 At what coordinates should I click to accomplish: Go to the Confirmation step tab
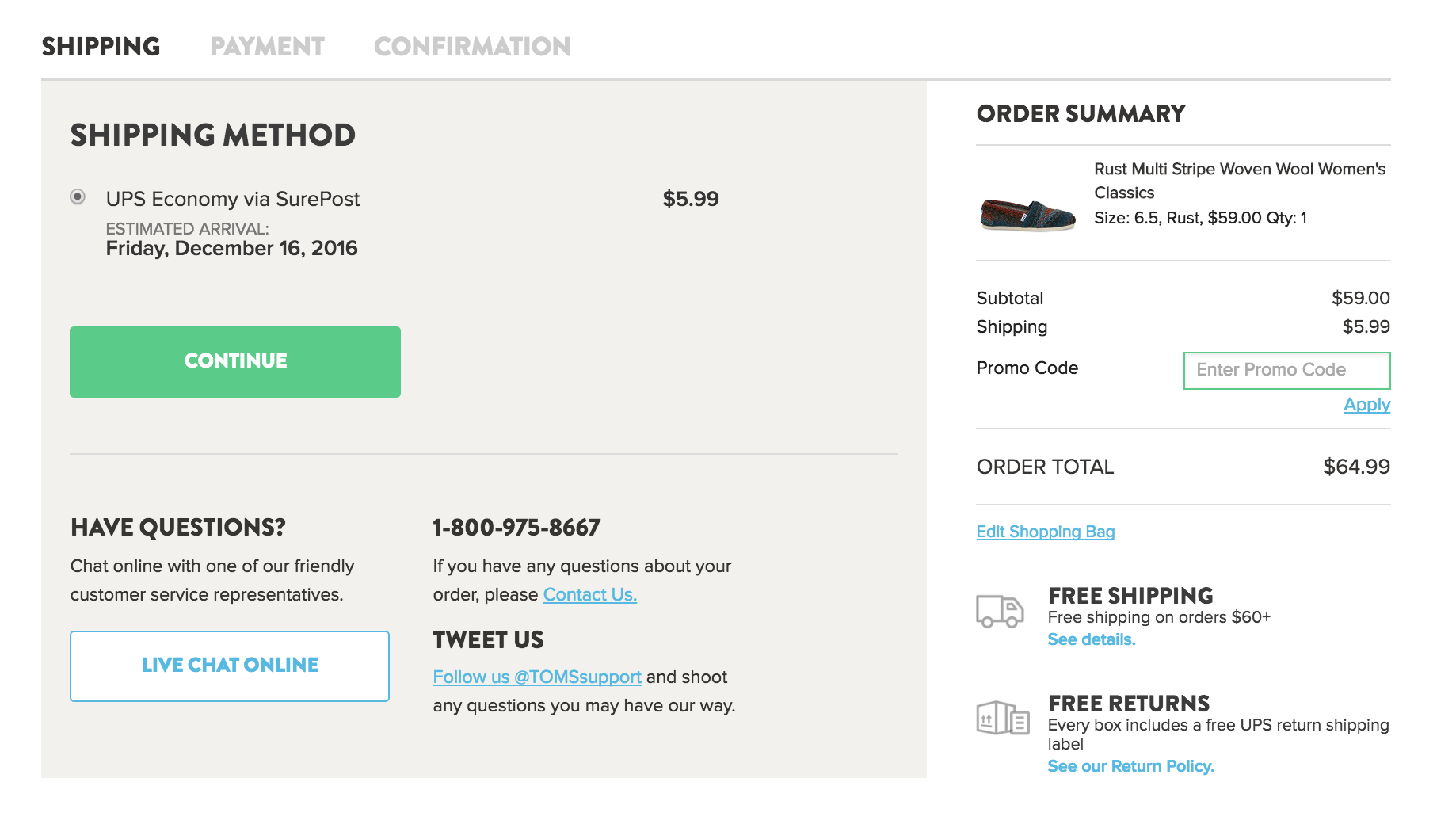[471, 47]
